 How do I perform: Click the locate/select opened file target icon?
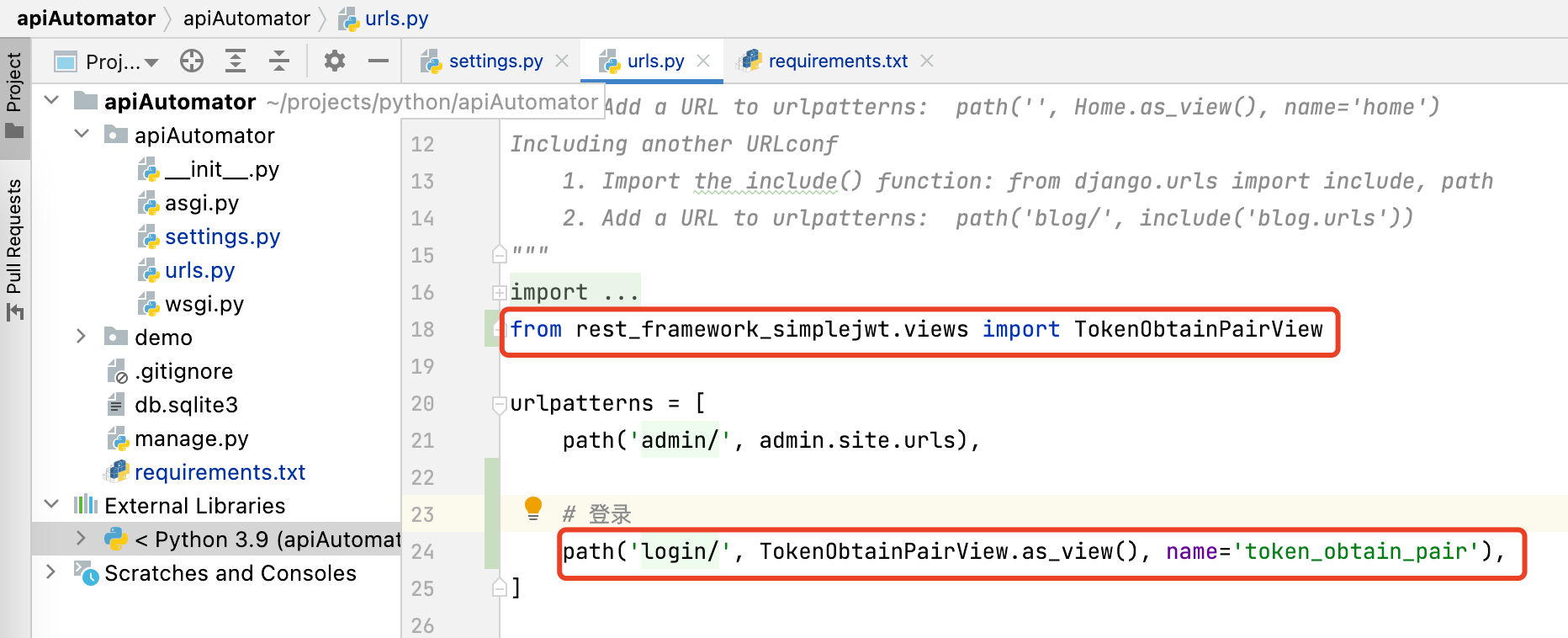(192, 61)
